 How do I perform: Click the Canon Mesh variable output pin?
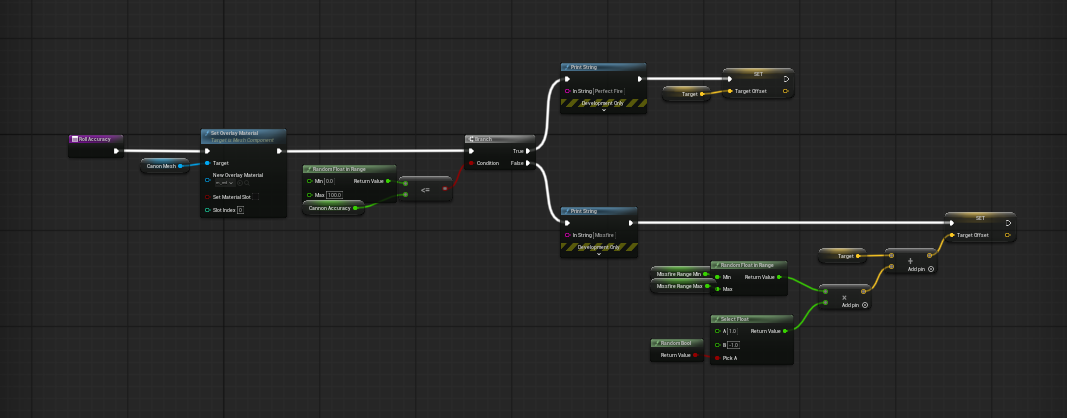(180, 166)
